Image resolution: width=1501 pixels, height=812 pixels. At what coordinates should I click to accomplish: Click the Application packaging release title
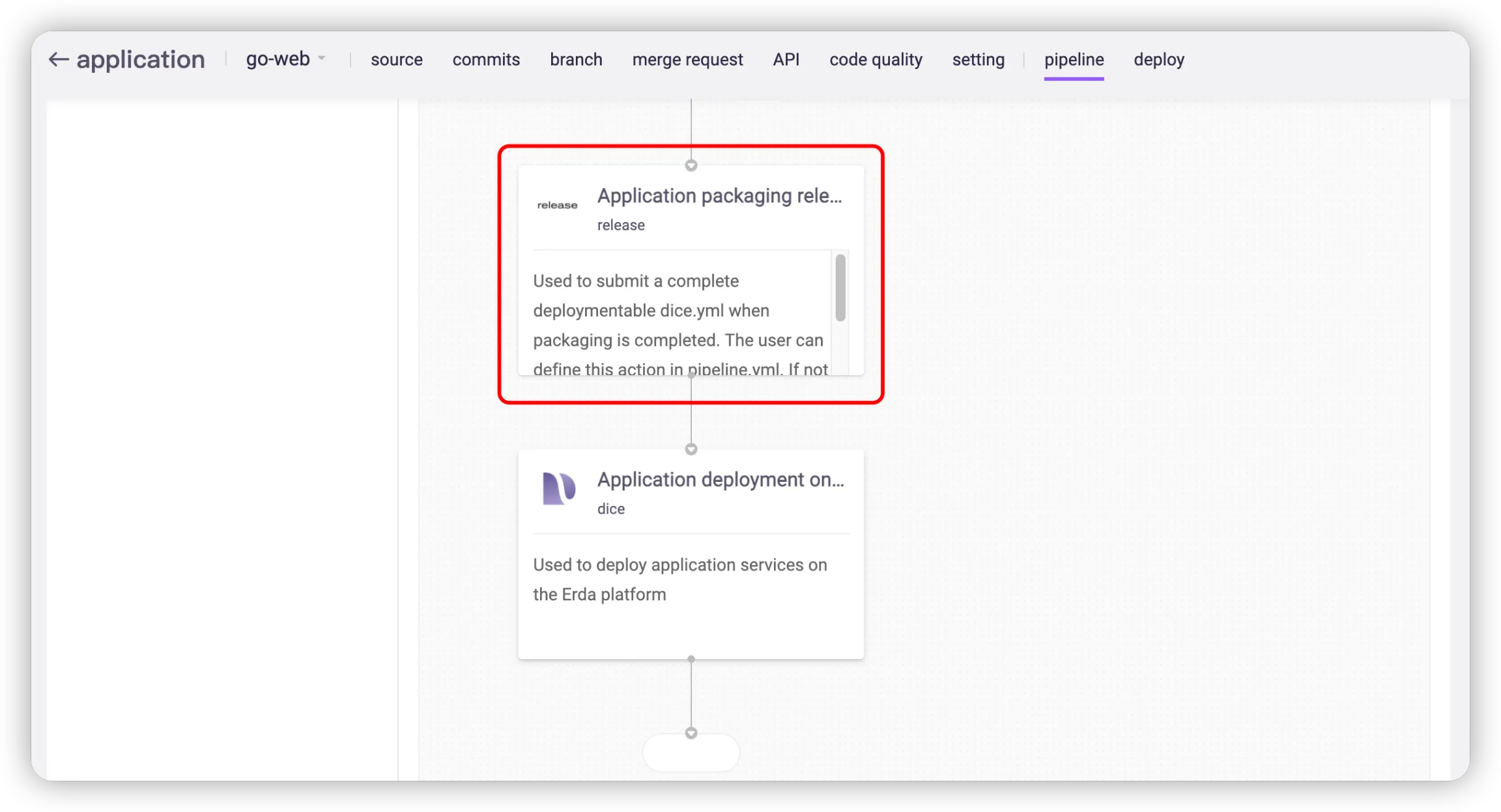tap(719, 196)
